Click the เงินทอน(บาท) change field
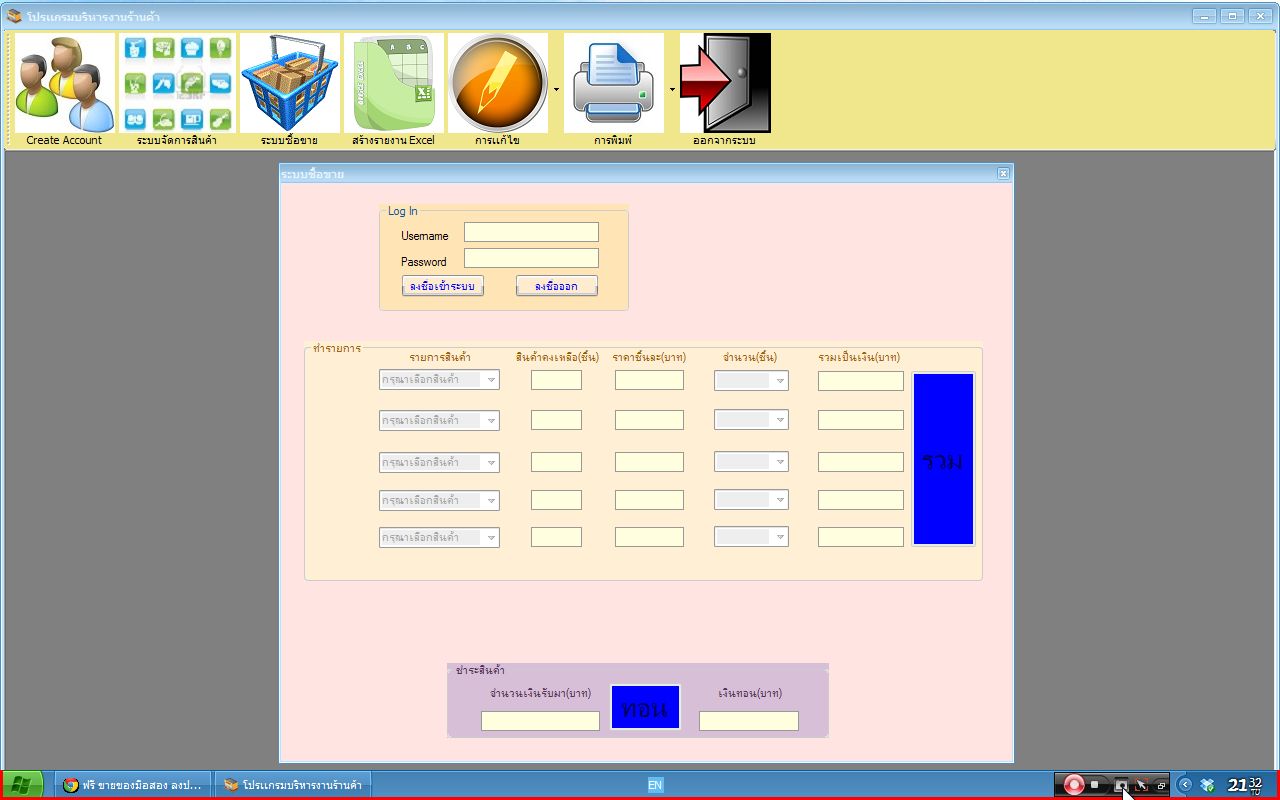This screenshot has height=800, width=1280. coord(749,721)
